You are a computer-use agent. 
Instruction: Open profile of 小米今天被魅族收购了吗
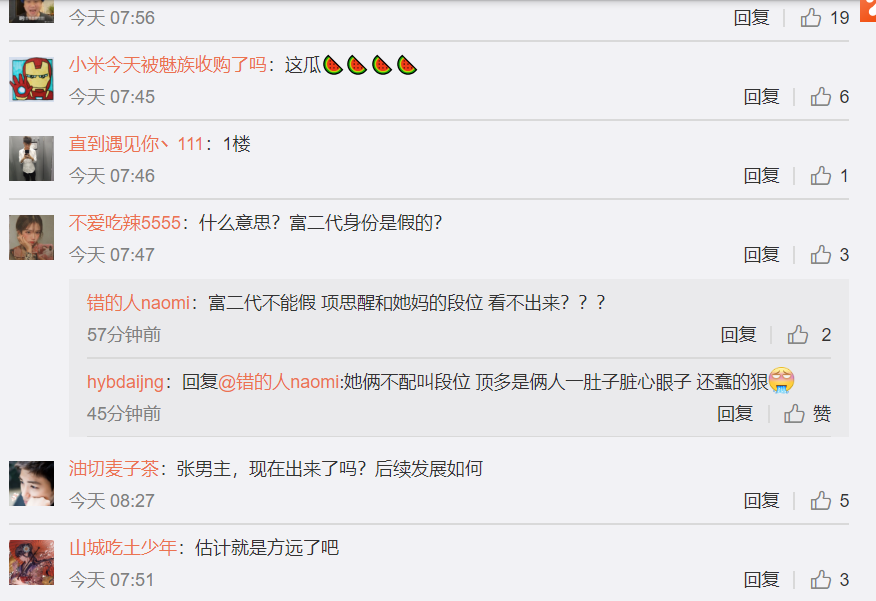point(168,65)
